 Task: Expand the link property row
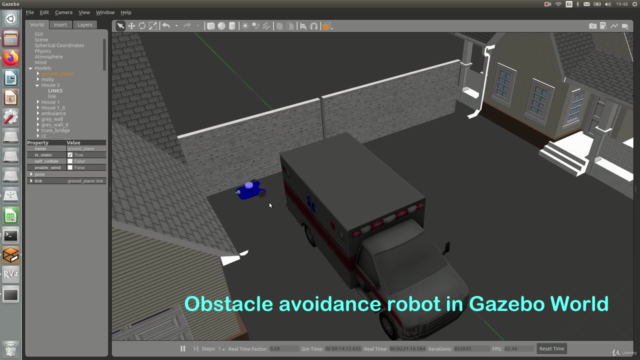point(31,181)
